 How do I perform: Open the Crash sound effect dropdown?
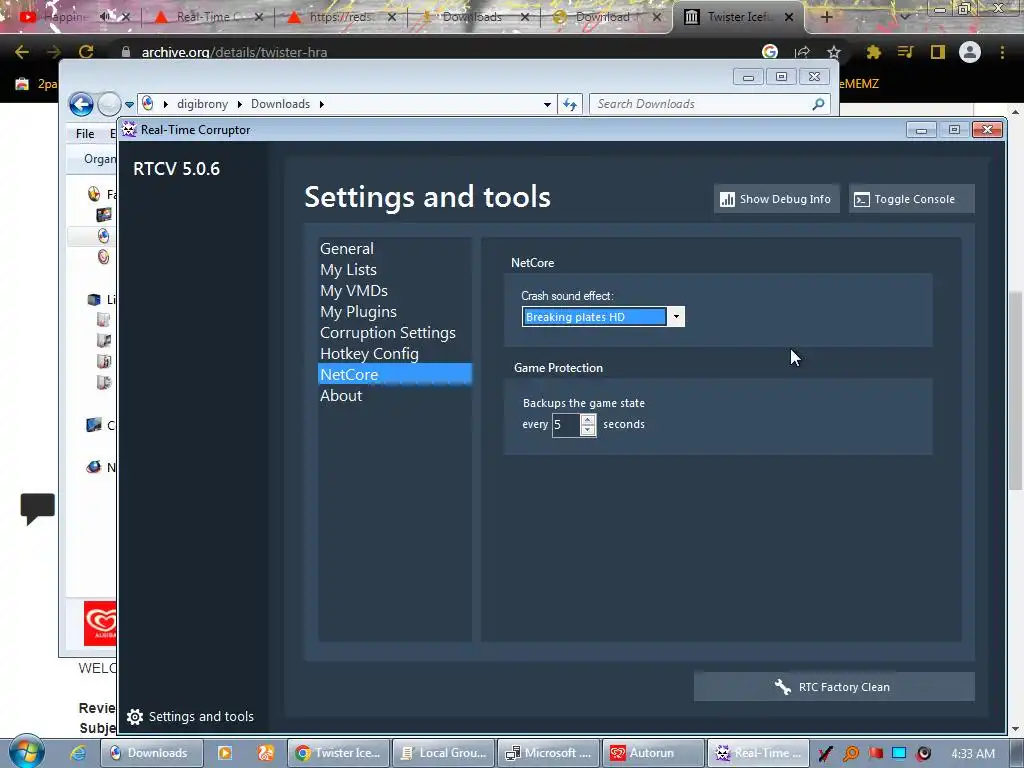[676, 317]
